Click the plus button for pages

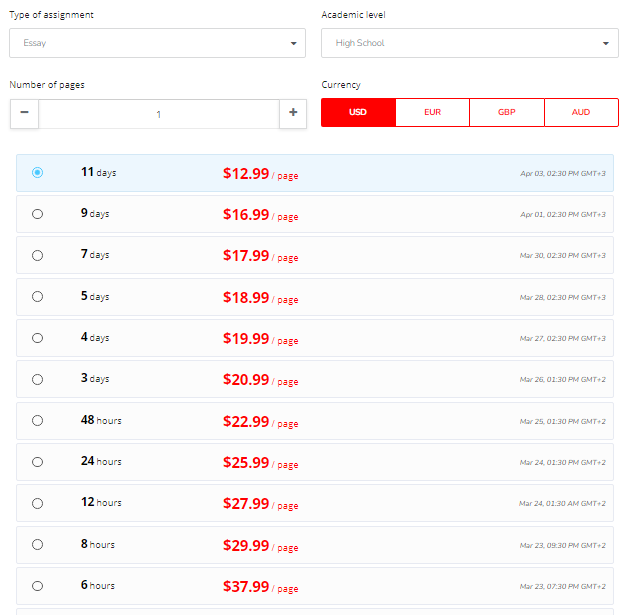[293, 114]
